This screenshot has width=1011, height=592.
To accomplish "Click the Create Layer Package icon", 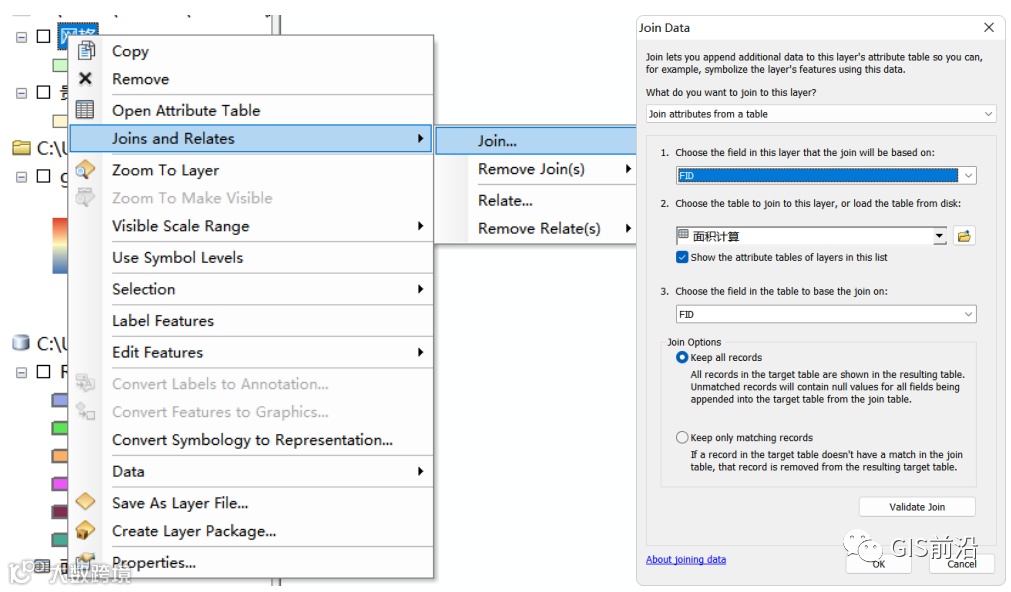I will coord(86,530).
